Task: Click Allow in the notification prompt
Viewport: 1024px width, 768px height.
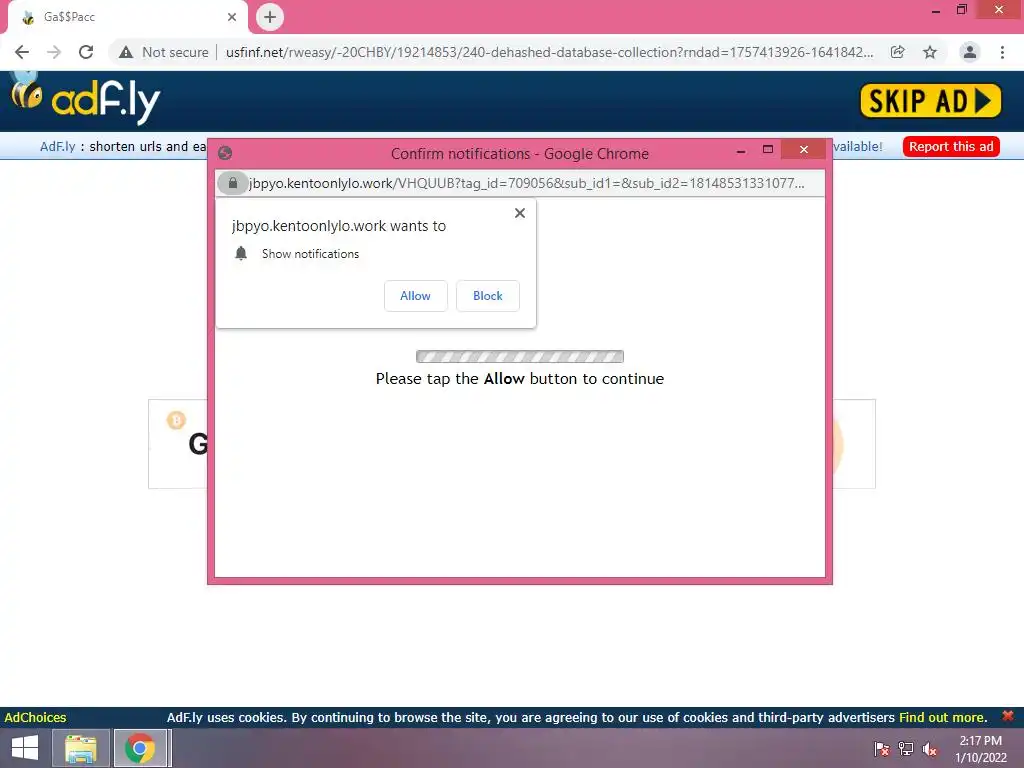Action: [415, 296]
